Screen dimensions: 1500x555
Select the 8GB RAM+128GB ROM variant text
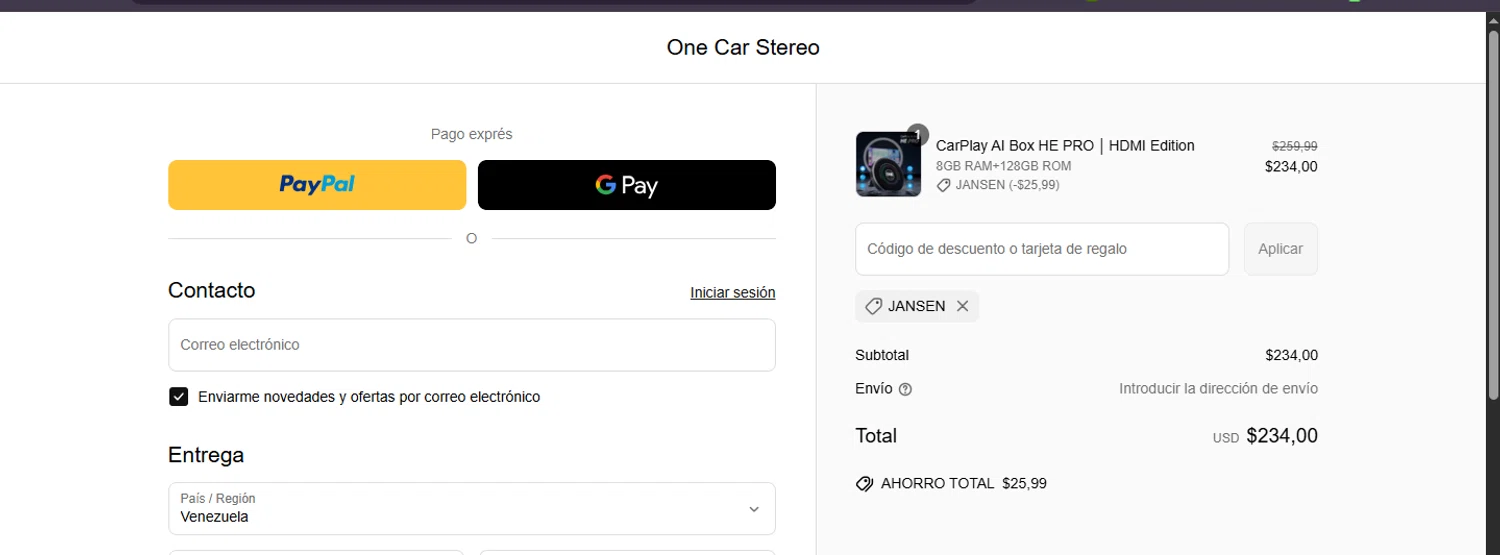click(1004, 166)
